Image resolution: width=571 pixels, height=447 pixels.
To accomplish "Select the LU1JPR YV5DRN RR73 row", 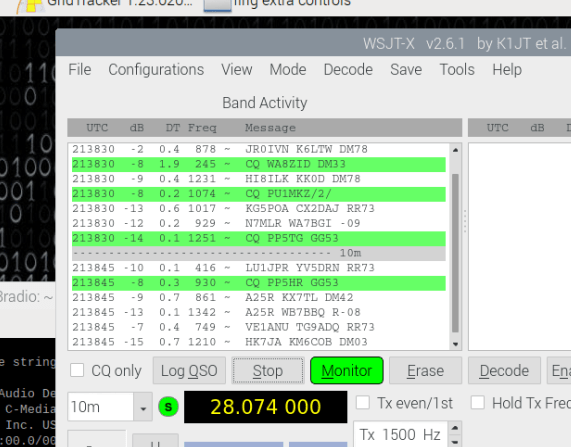I will click(259, 268).
